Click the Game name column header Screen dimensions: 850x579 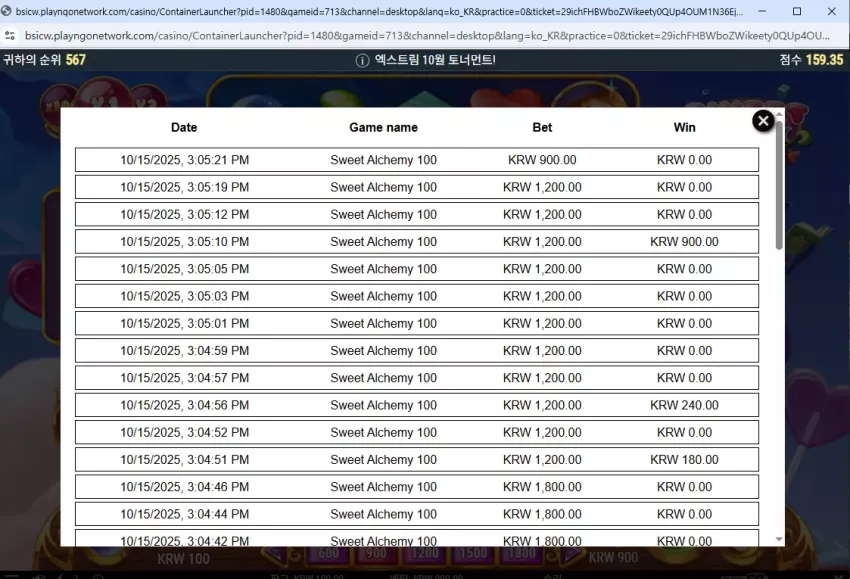(x=383, y=127)
